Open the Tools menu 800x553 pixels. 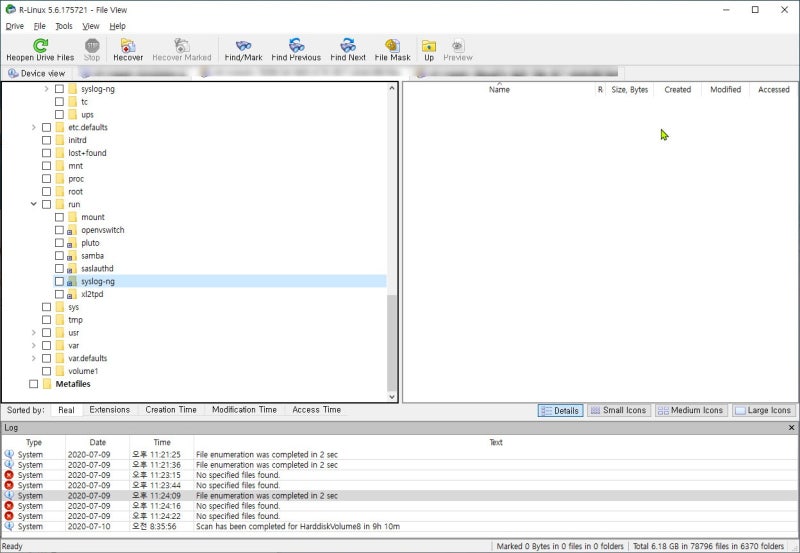64,26
